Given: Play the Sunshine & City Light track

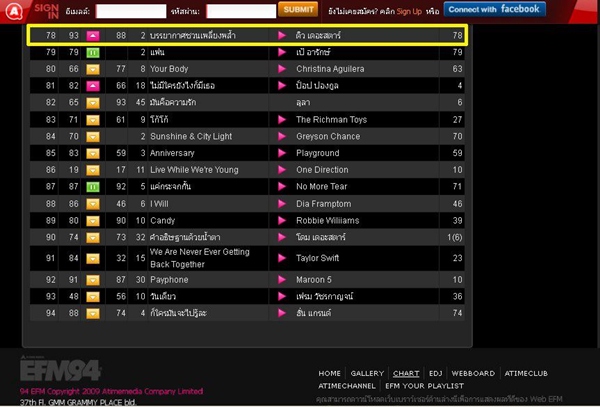Looking at the screenshot, I should pyautogui.click(x=282, y=136).
